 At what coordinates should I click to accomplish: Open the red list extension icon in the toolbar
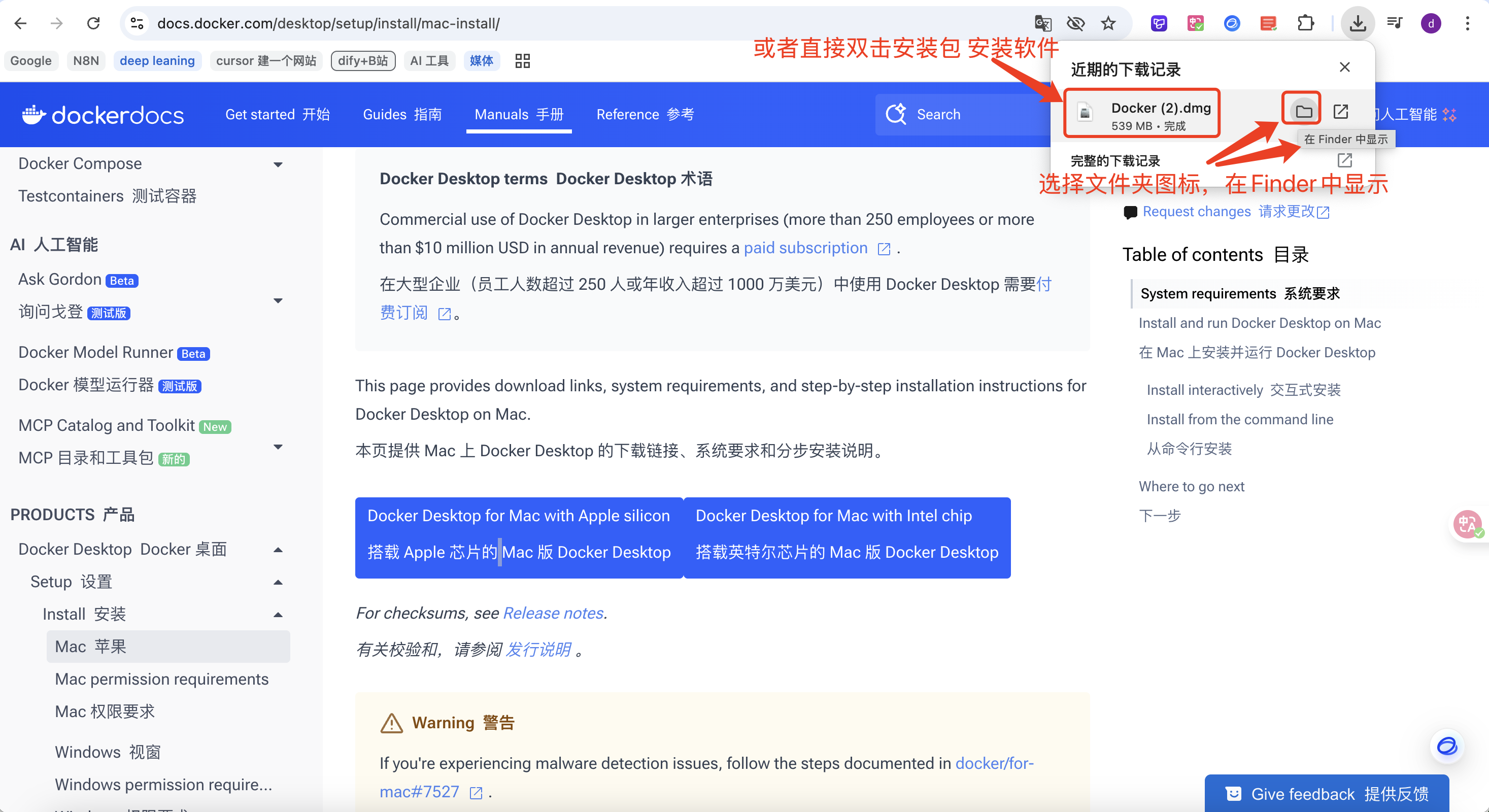[x=1268, y=23]
